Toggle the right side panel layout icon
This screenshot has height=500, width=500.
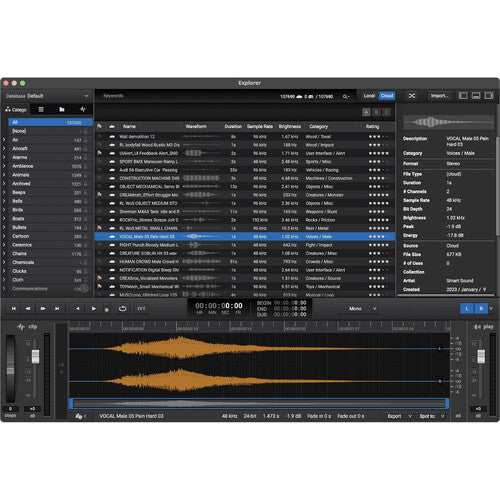[x=489, y=96]
